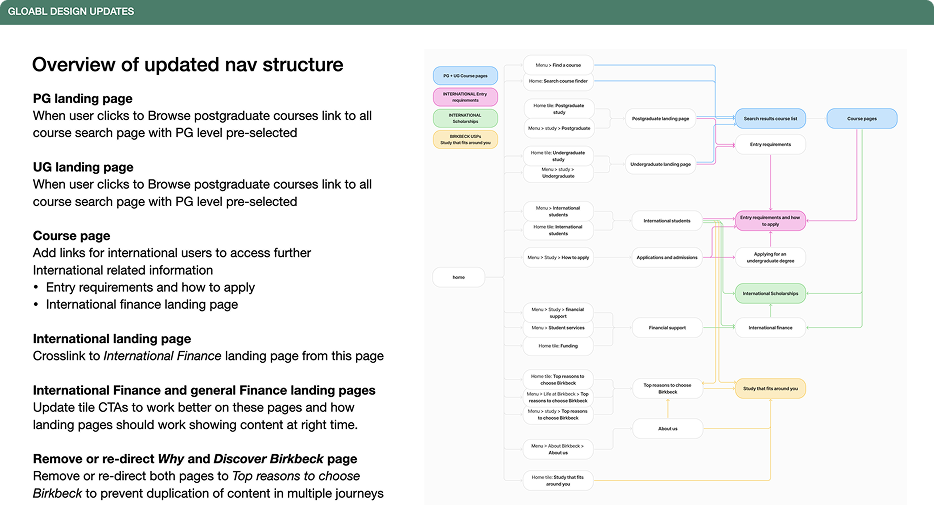The image size is (934, 524).
Task: Click the green 'INTERNATIONAL Scholarships' legend key
Action: pos(465,118)
